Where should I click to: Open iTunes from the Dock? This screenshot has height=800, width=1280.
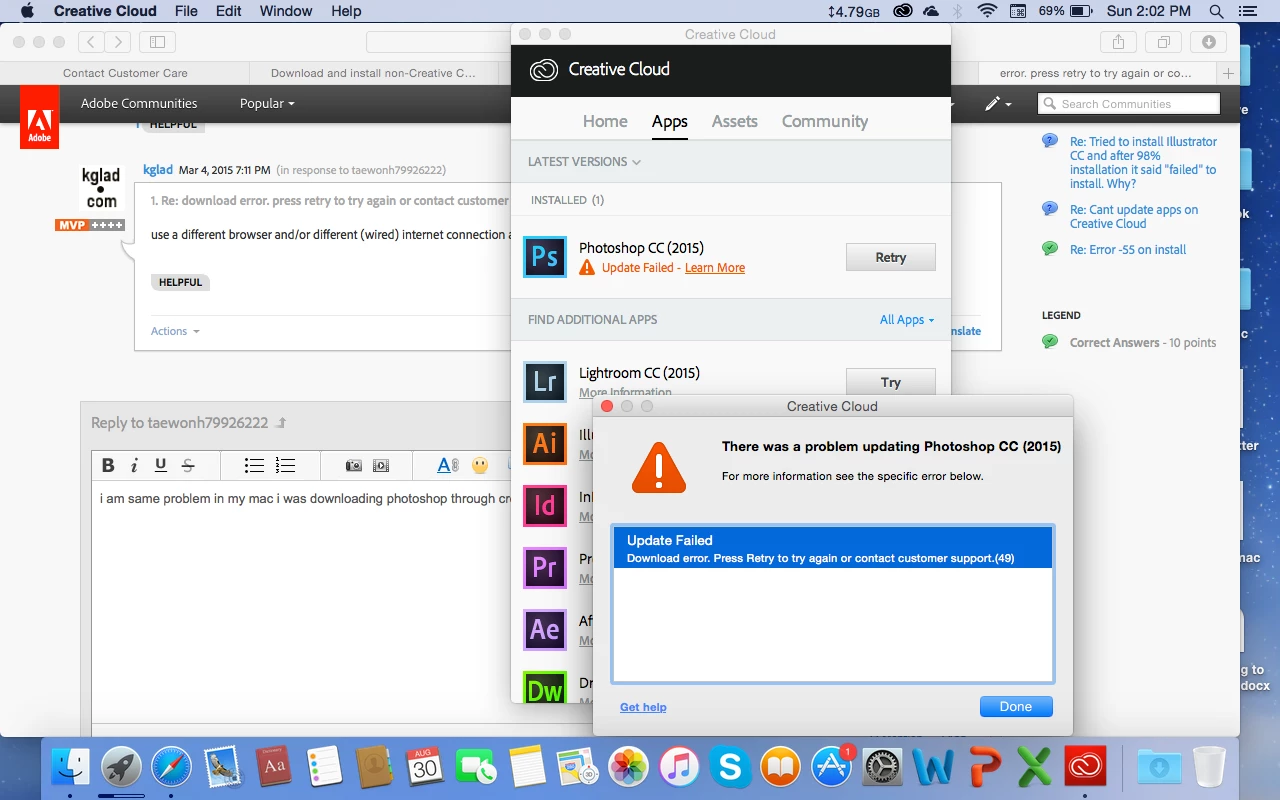coord(680,768)
